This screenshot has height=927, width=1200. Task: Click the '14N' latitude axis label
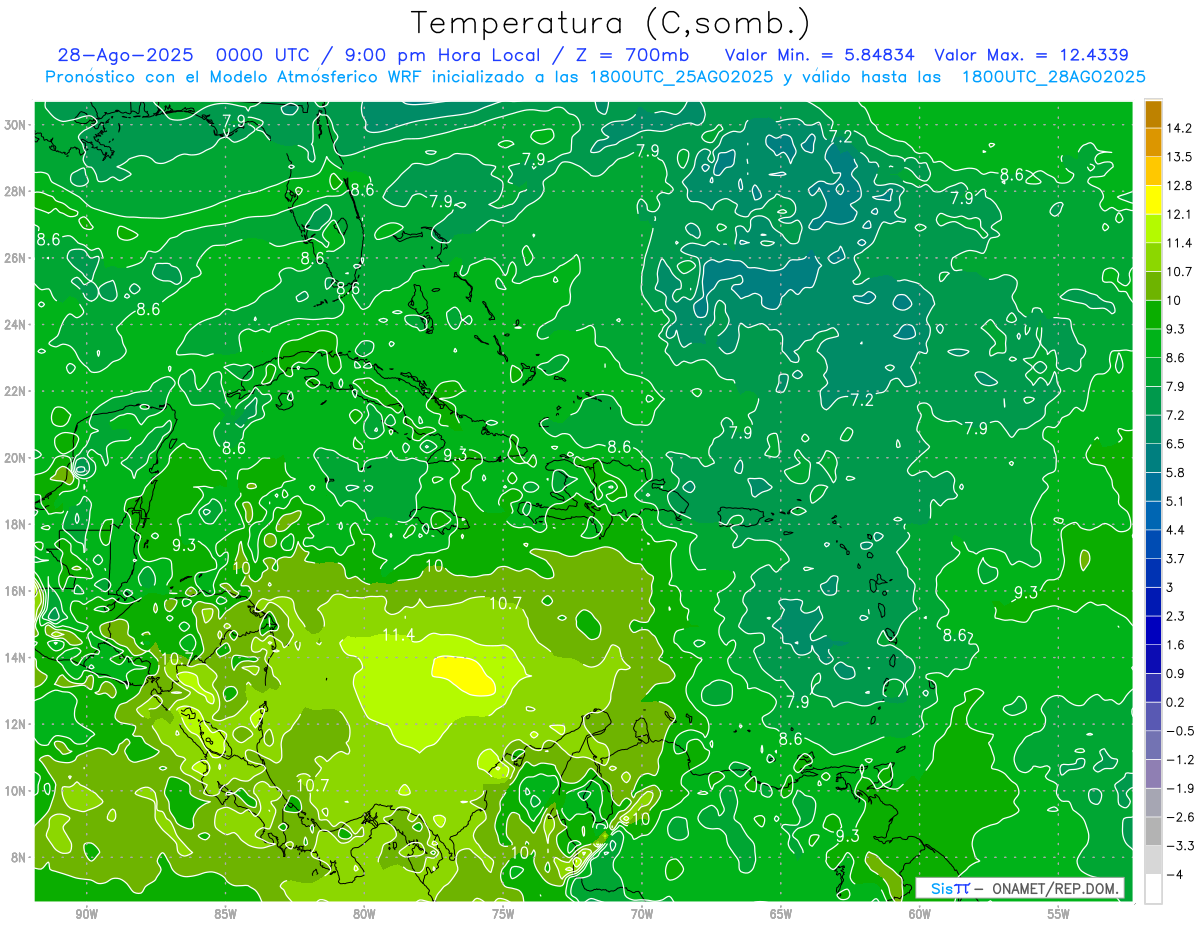click(x=16, y=657)
